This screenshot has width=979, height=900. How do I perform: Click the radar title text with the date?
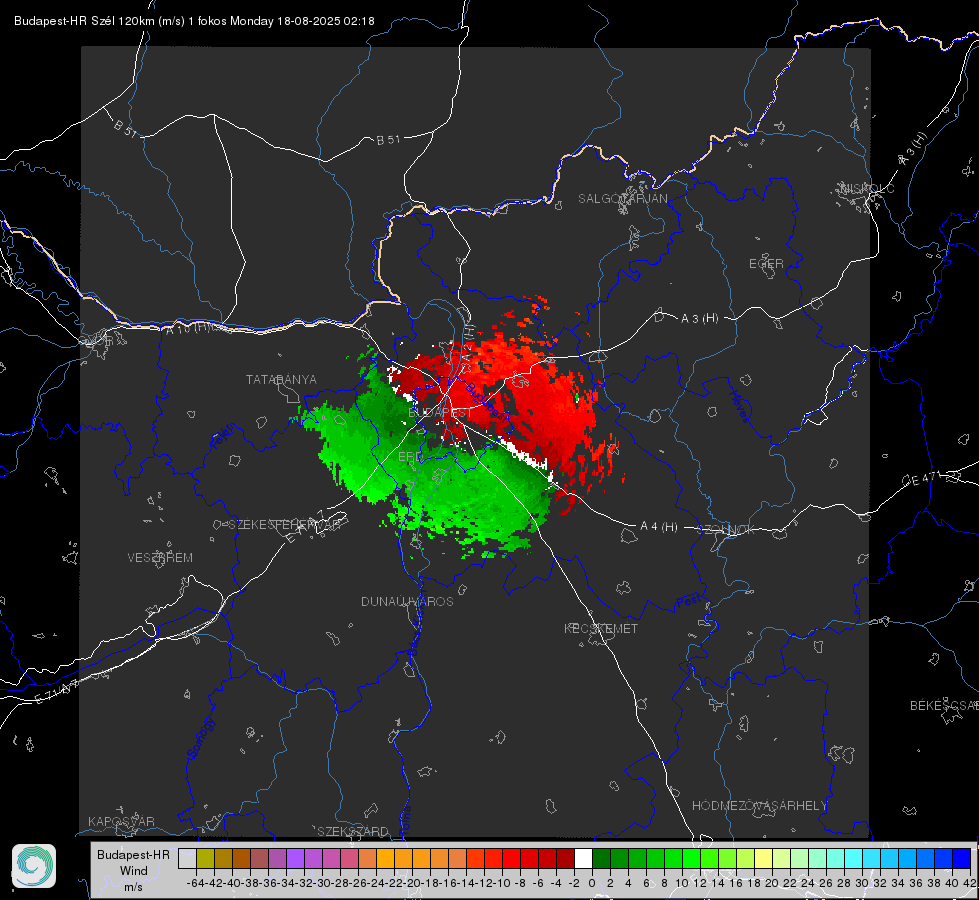194,21
